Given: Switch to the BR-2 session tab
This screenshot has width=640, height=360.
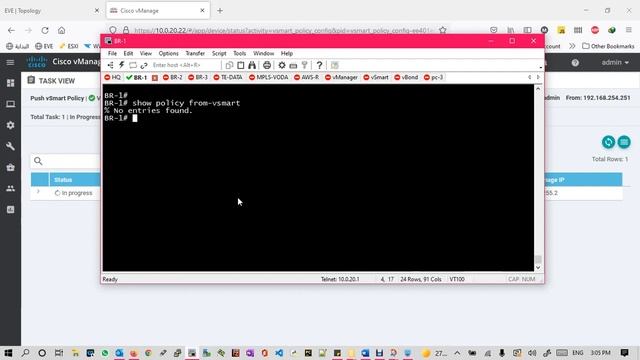Looking at the screenshot, I should [173, 77].
